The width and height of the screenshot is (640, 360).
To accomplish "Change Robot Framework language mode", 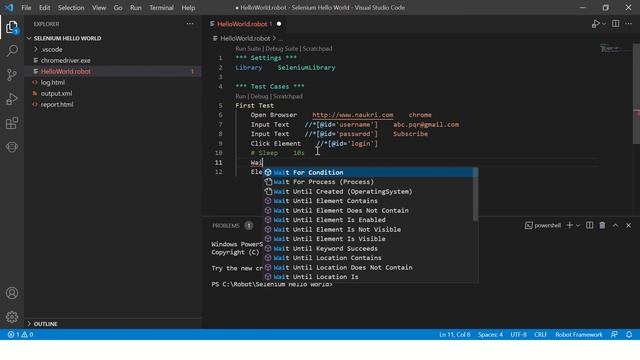I will coord(578,335).
